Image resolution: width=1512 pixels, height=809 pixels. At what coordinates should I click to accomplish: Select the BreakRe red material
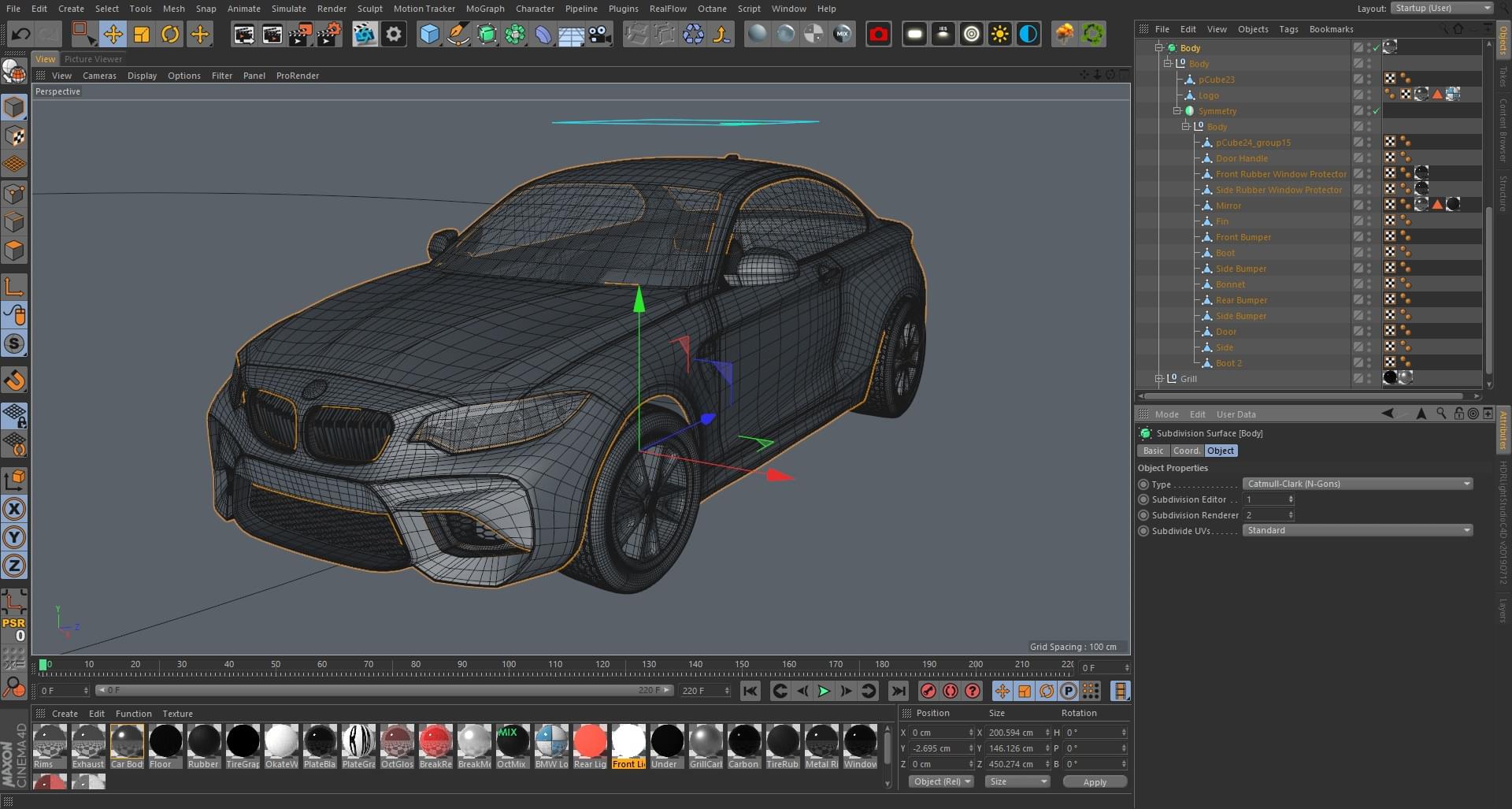pos(435,746)
